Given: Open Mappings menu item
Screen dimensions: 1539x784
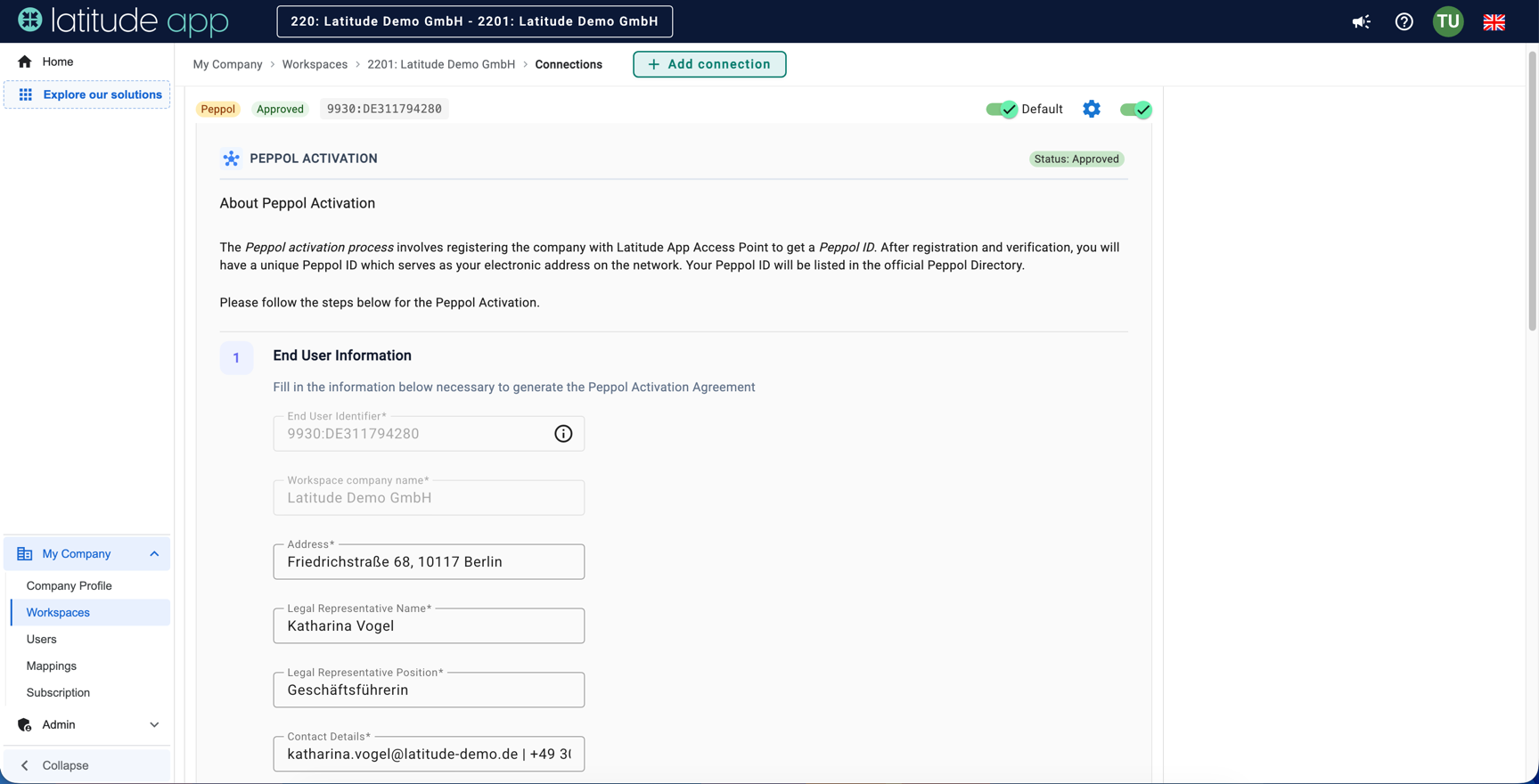Looking at the screenshot, I should coord(52,666).
